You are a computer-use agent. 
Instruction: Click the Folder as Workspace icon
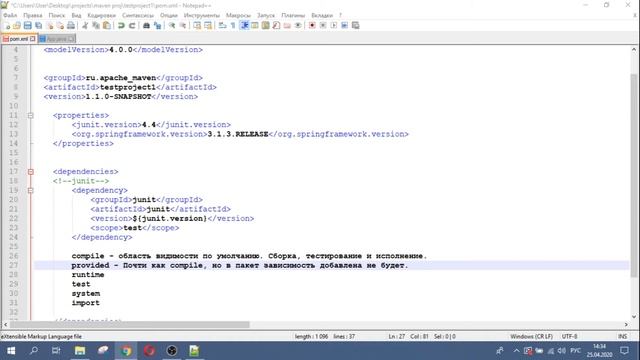287,26
